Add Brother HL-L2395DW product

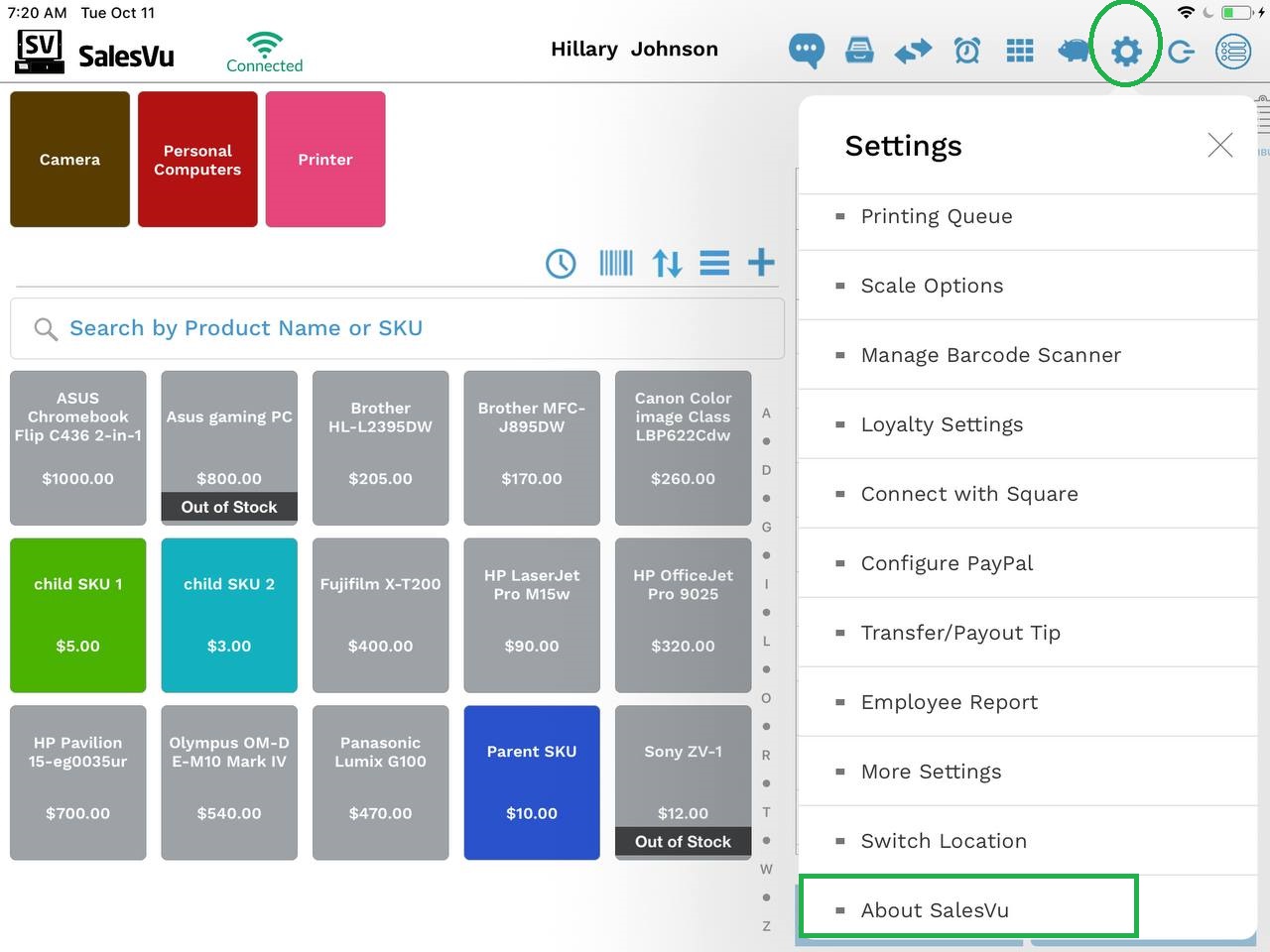[381, 448]
